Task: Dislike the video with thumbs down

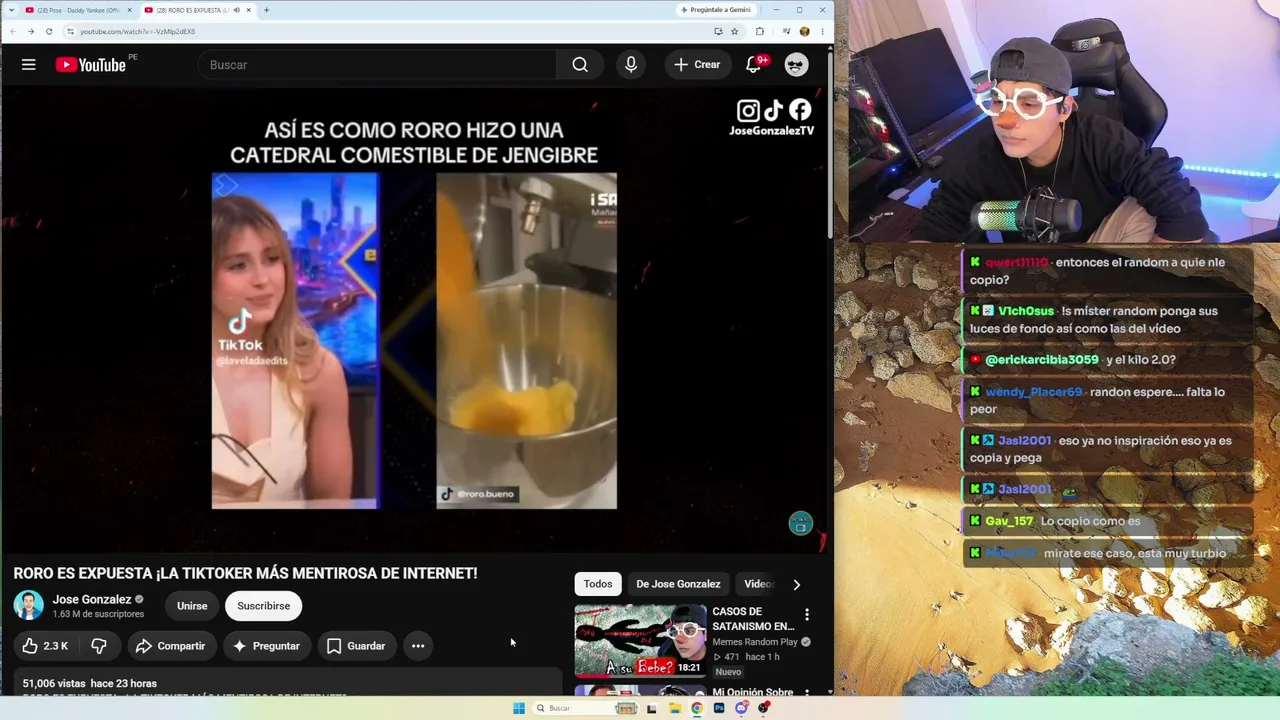Action: coord(99,646)
